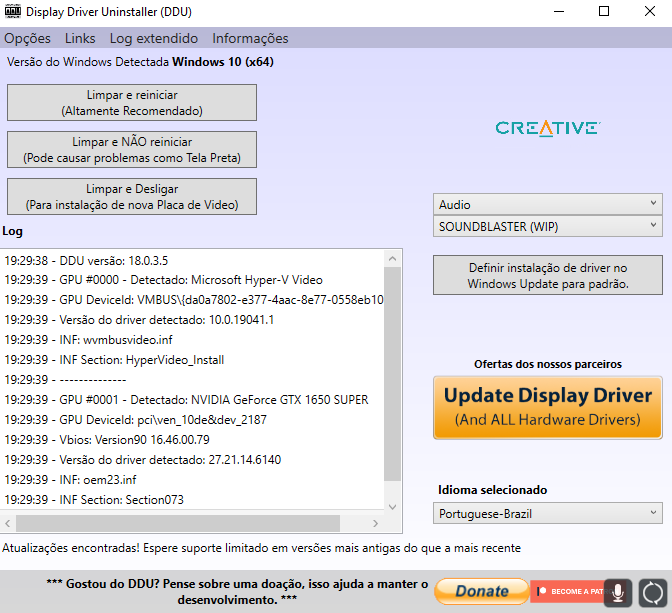Select log line 'INF Section: Section073'
This screenshot has height=613, width=672.
(x=94, y=500)
